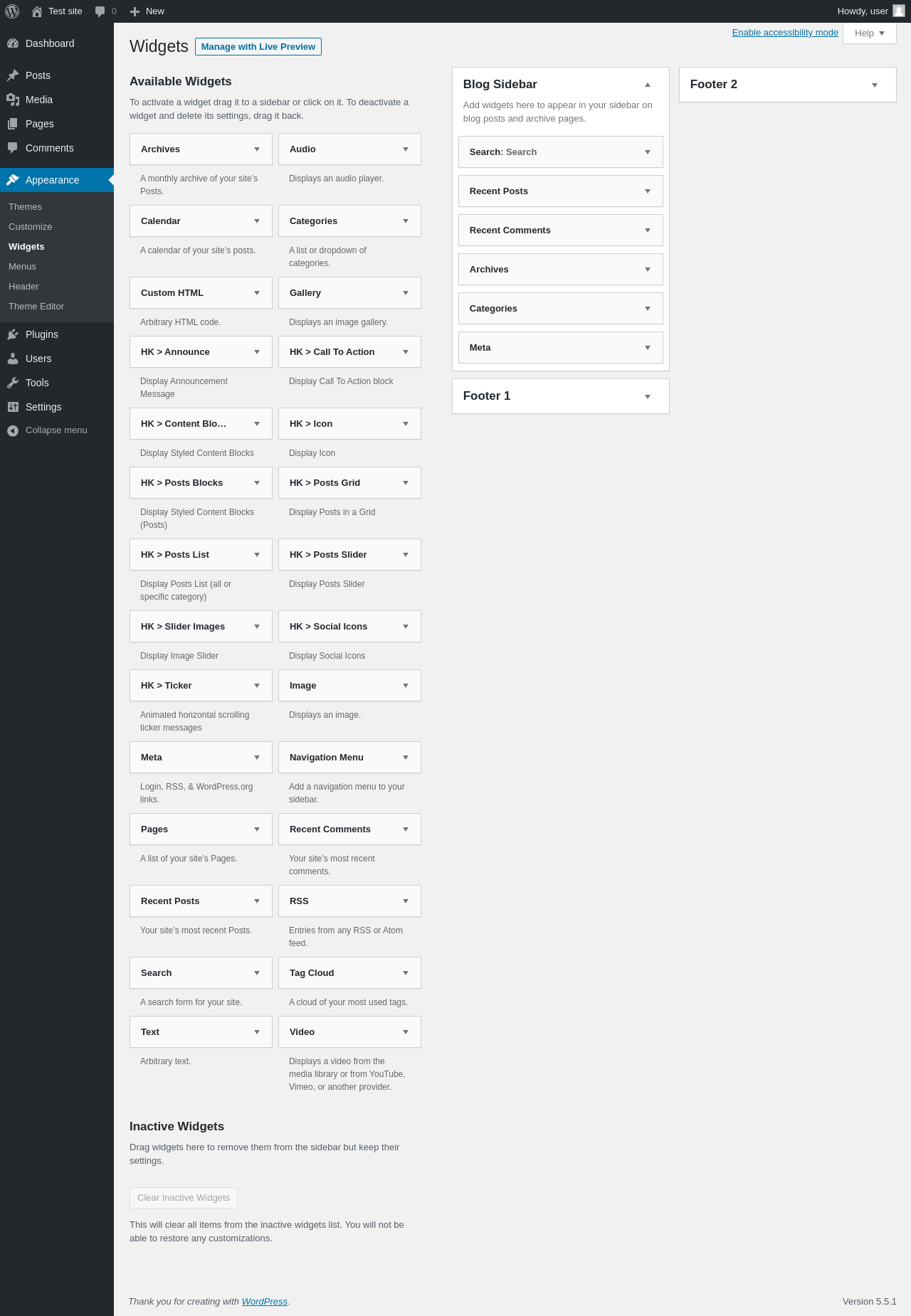This screenshot has height=1316, width=911.
Task: Open Customize submenu item
Action: point(30,227)
